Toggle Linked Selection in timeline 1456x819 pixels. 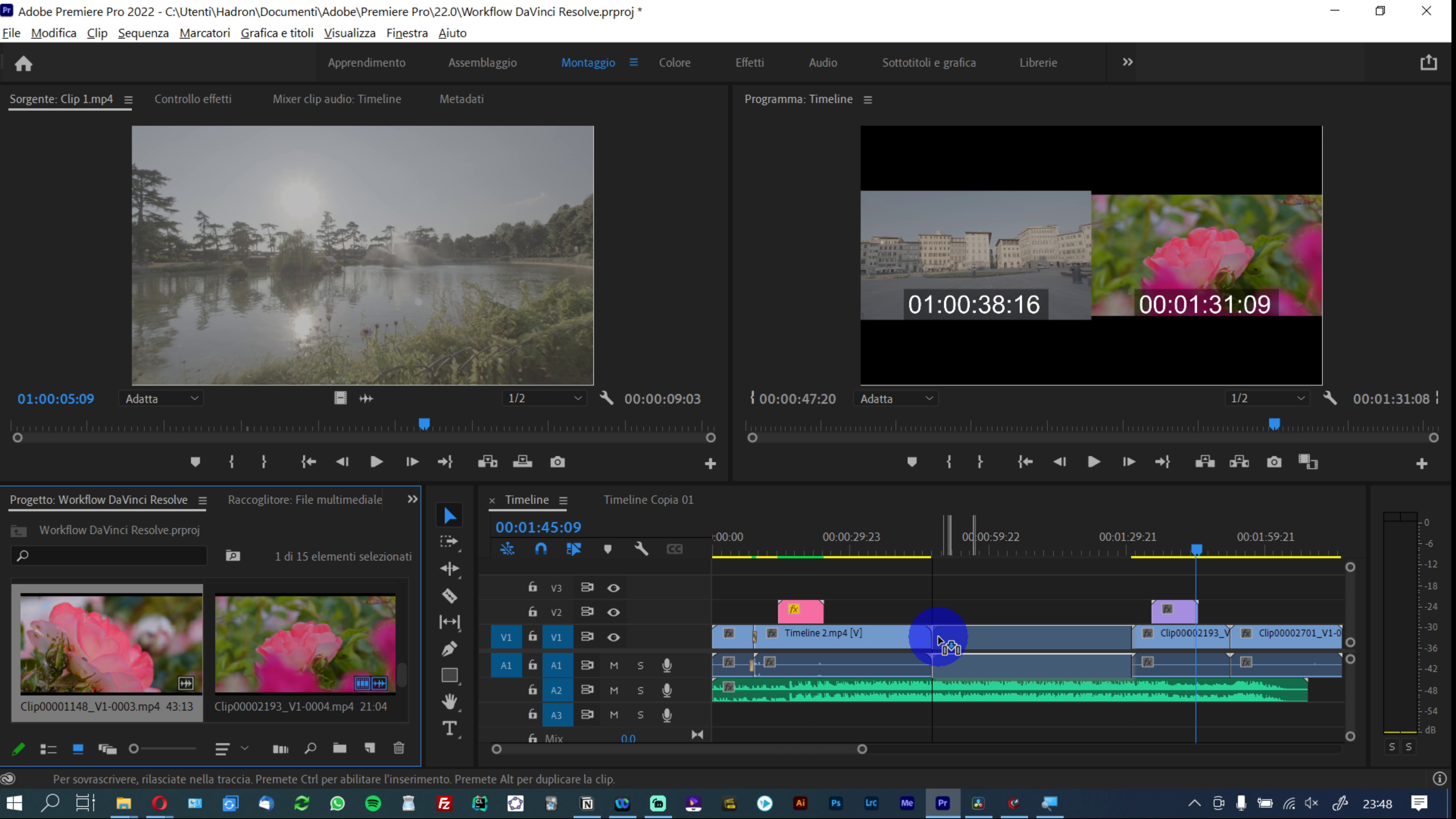pos(574,549)
